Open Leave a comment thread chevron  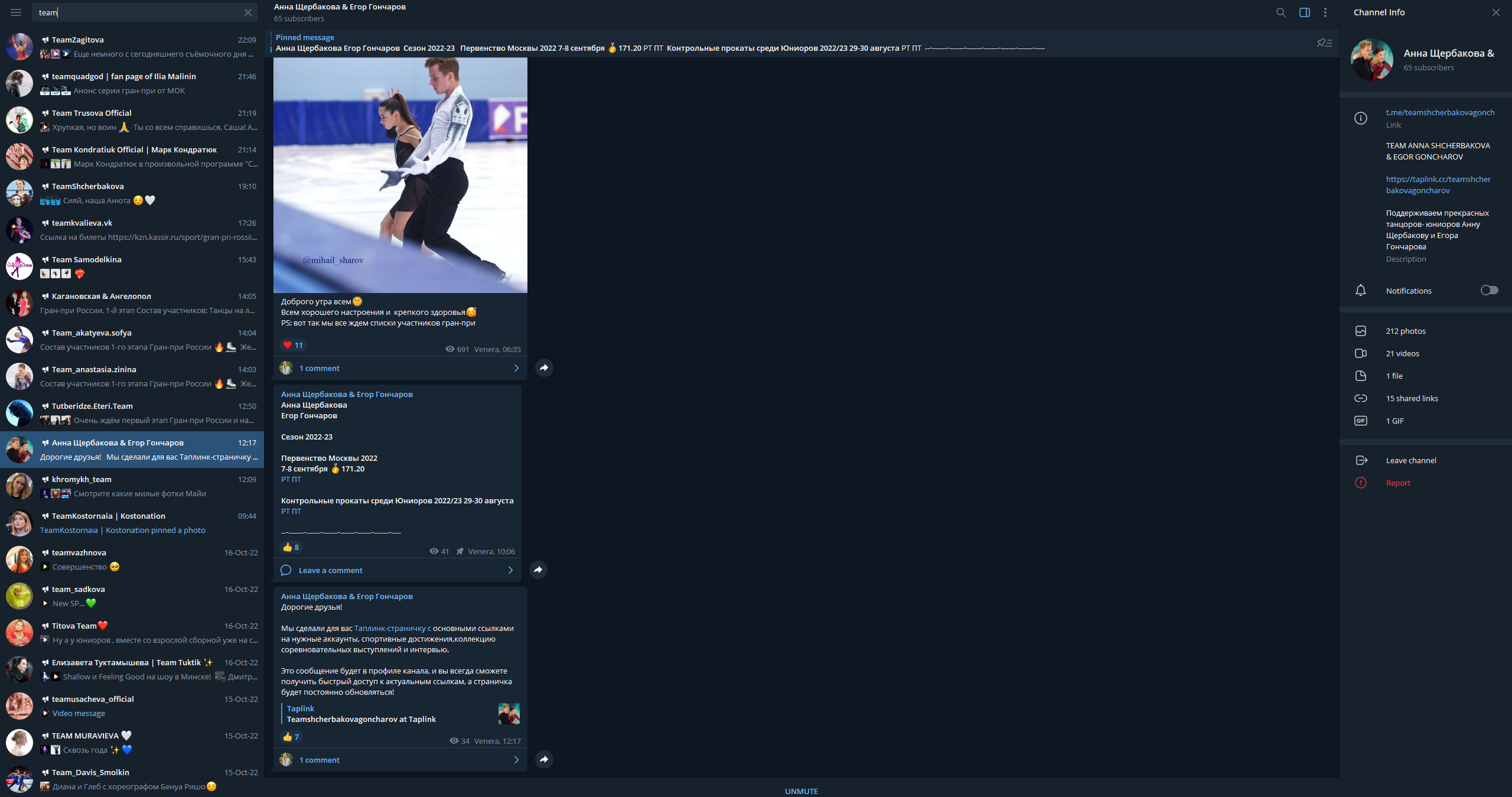[x=510, y=570]
